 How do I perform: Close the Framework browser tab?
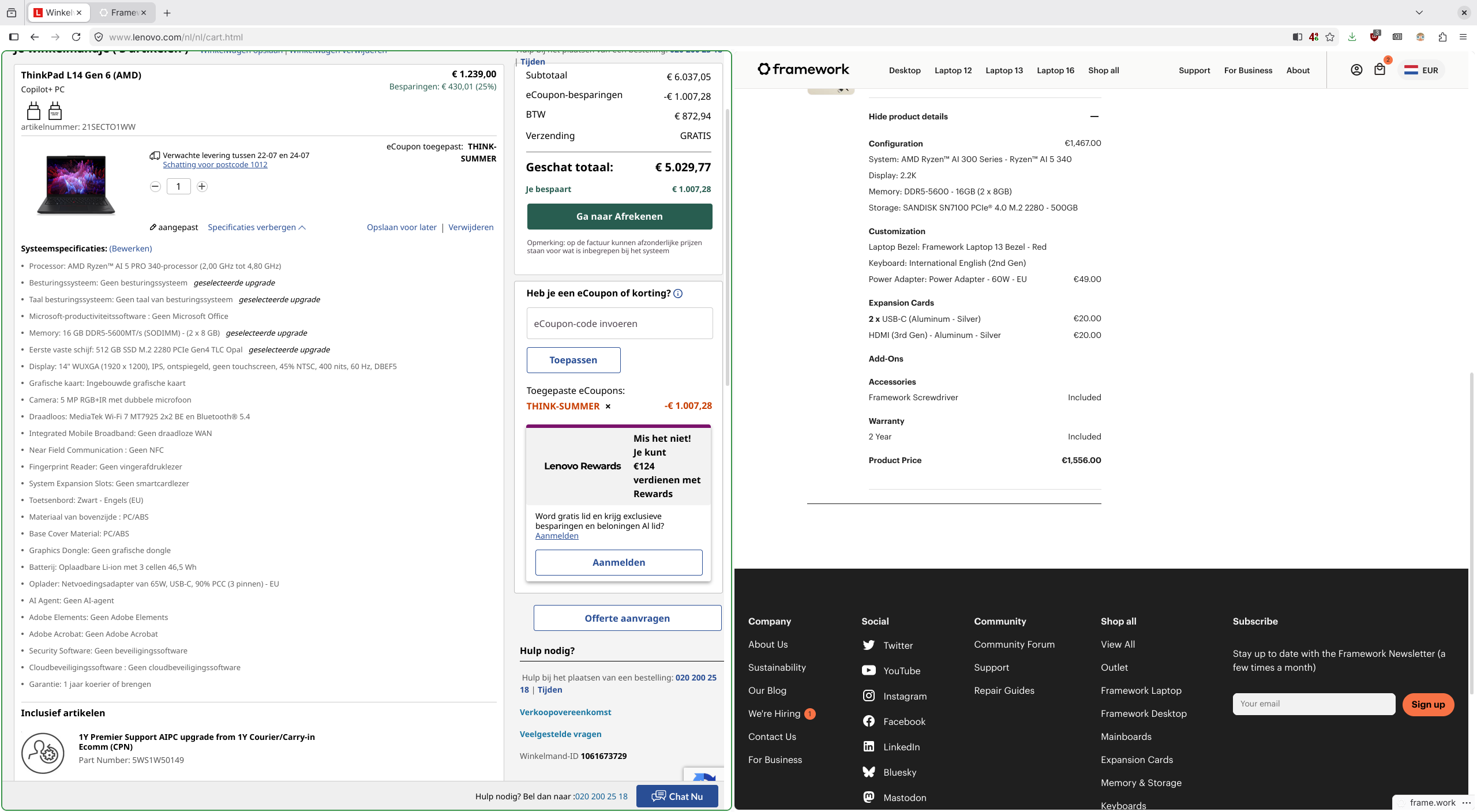[x=144, y=13]
